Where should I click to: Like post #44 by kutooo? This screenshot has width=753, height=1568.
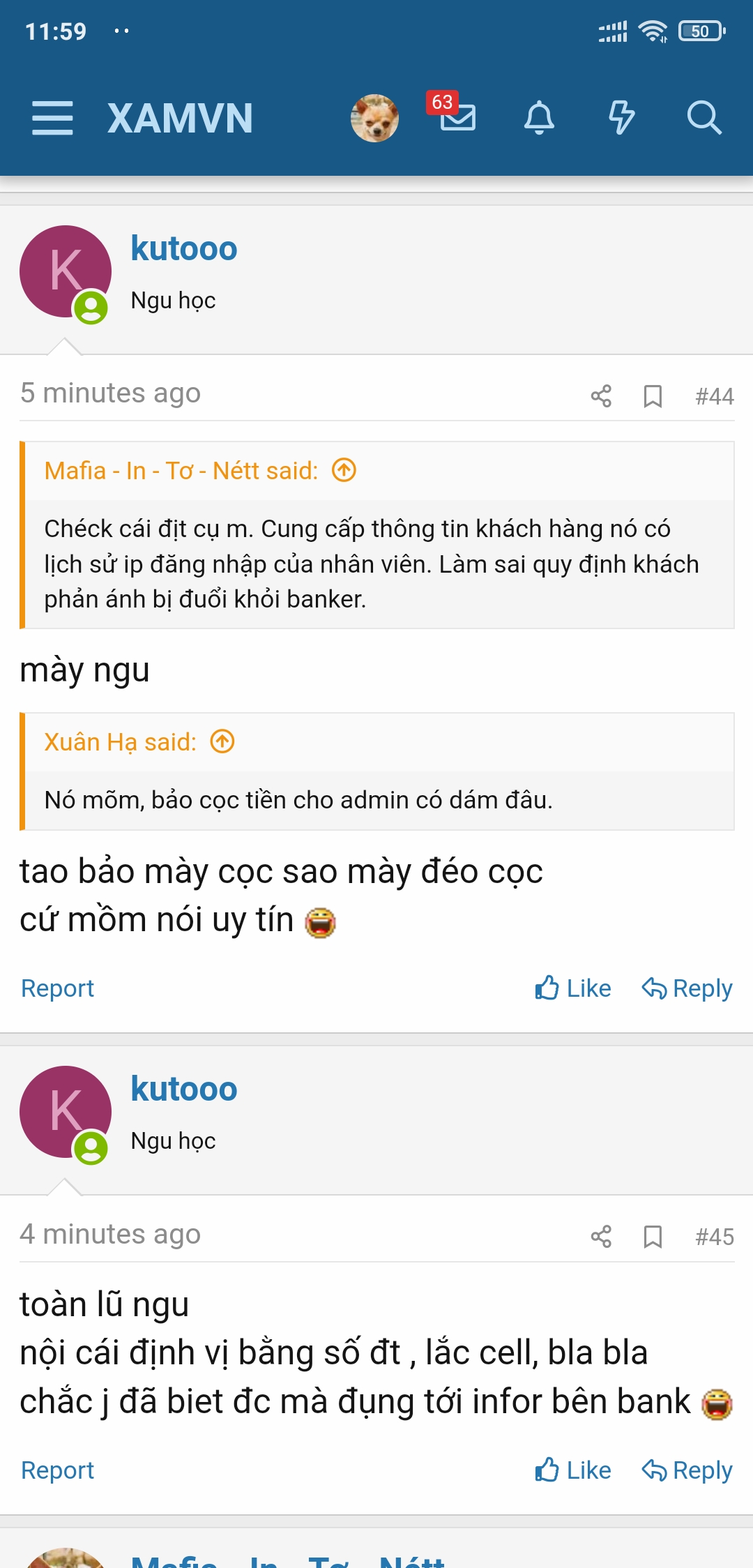coord(573,988)
